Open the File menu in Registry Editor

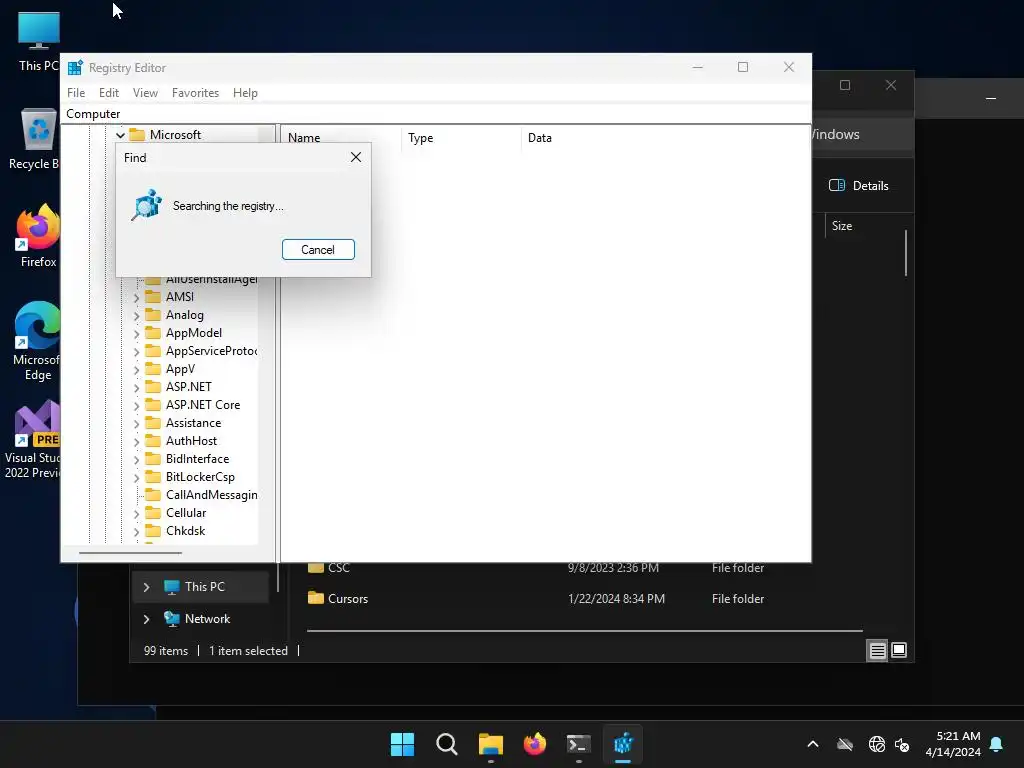pos(76,93)
